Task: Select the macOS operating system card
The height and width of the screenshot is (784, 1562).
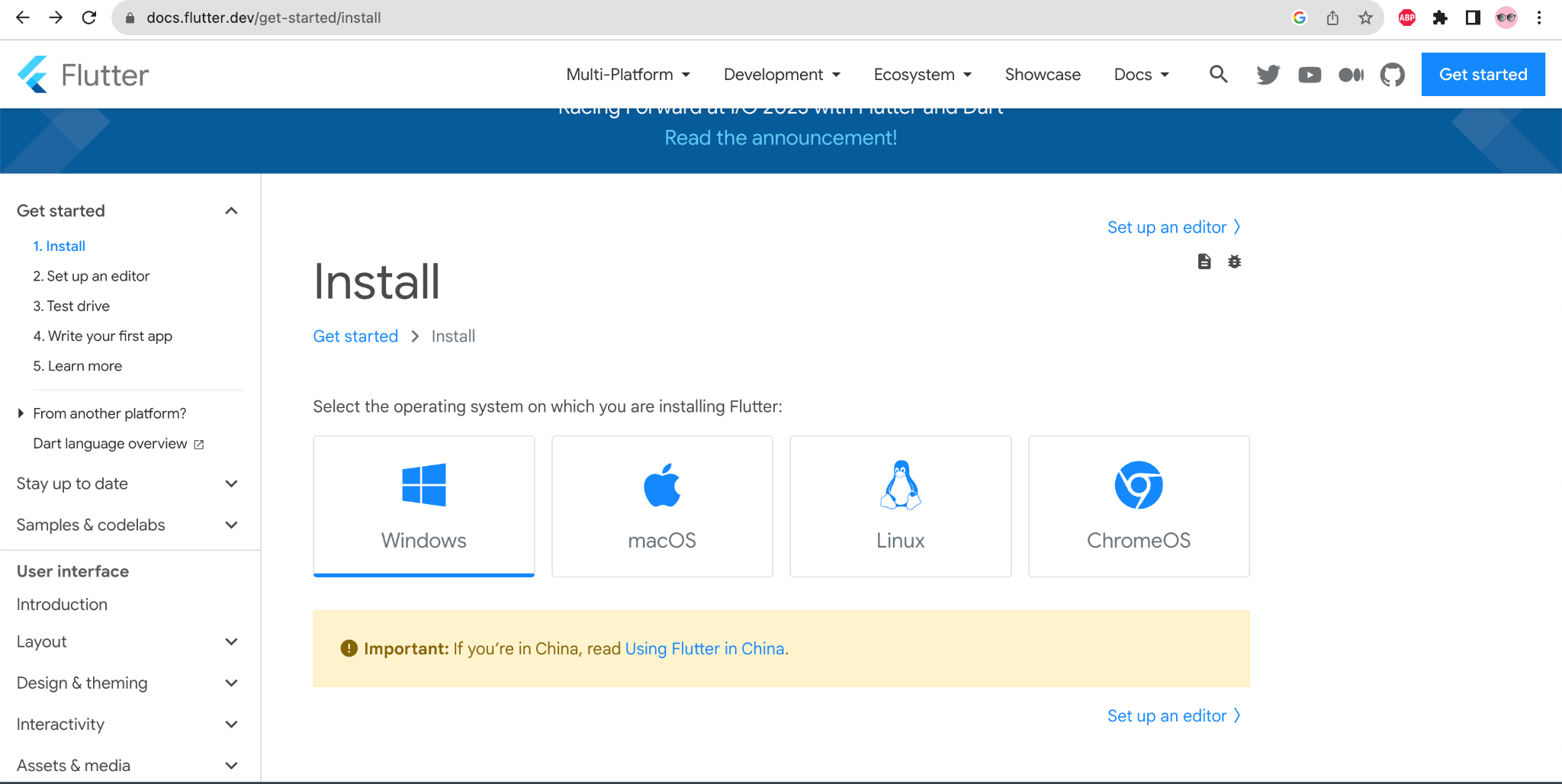Action: tap(662, 506)
